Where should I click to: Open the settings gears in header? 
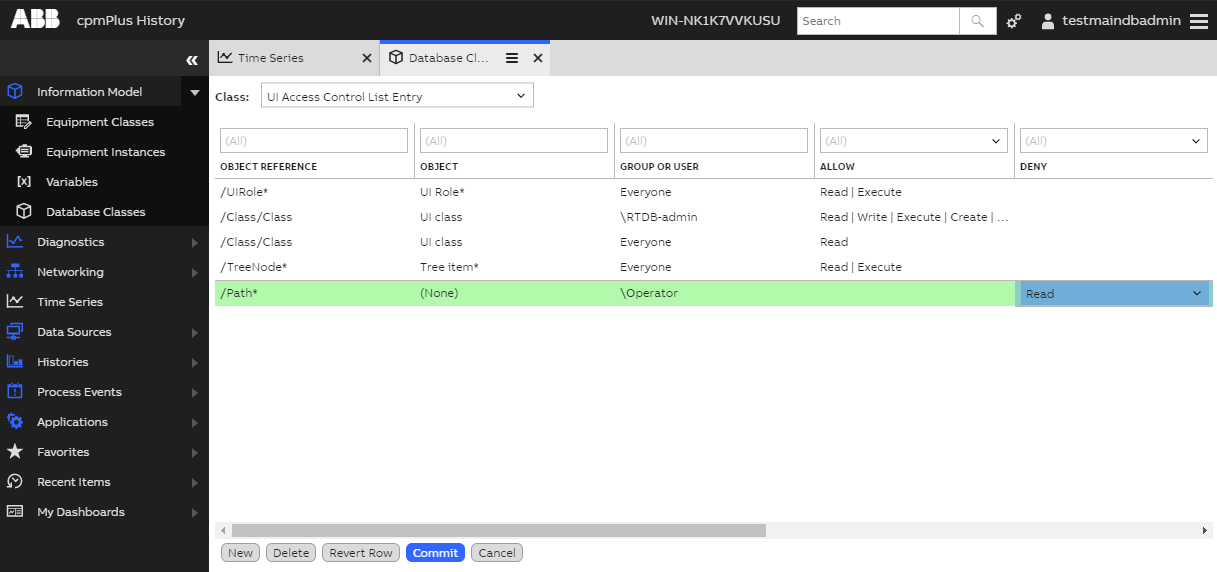(1014, 21)
